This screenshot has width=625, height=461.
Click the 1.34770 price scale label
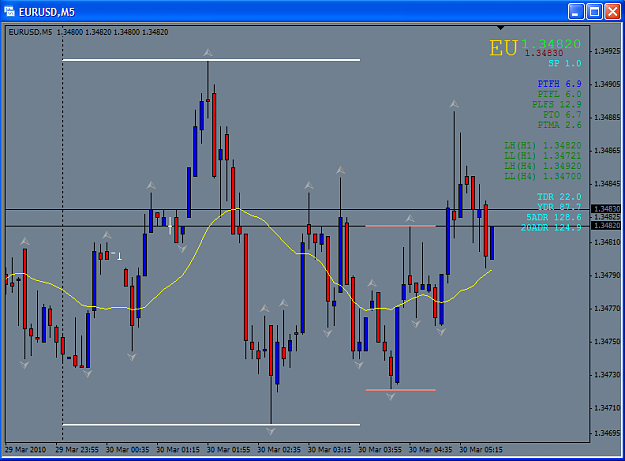coord(607,308)
